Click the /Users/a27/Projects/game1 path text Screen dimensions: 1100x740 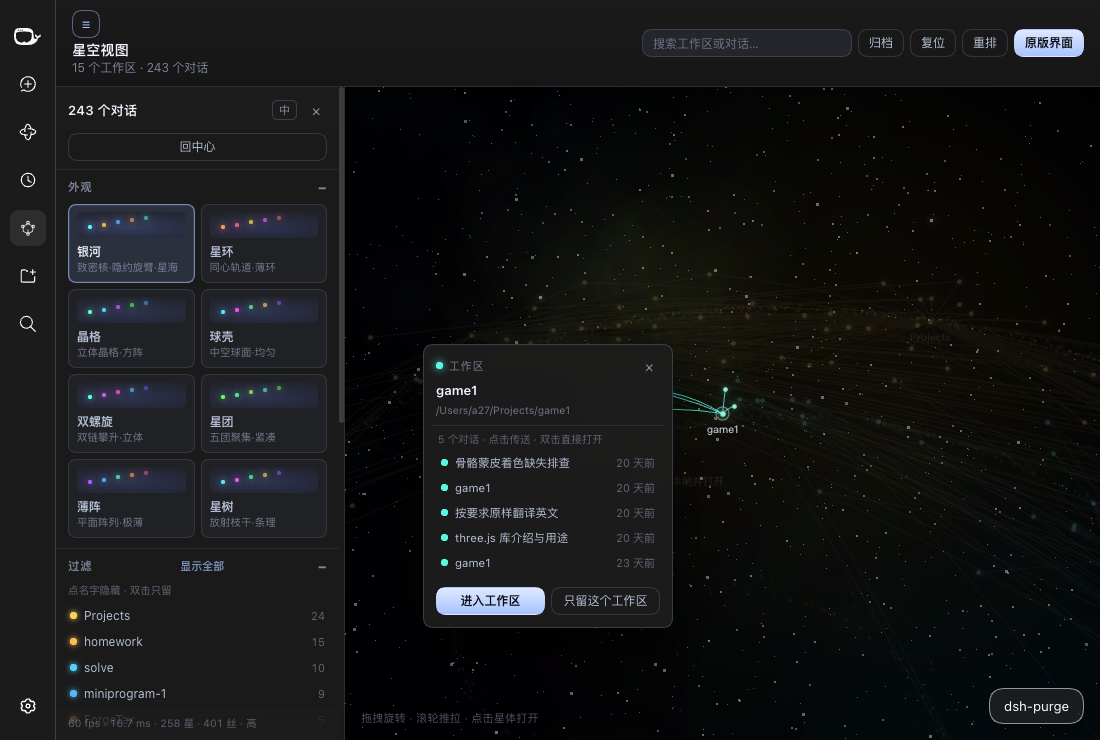[503, 410]
